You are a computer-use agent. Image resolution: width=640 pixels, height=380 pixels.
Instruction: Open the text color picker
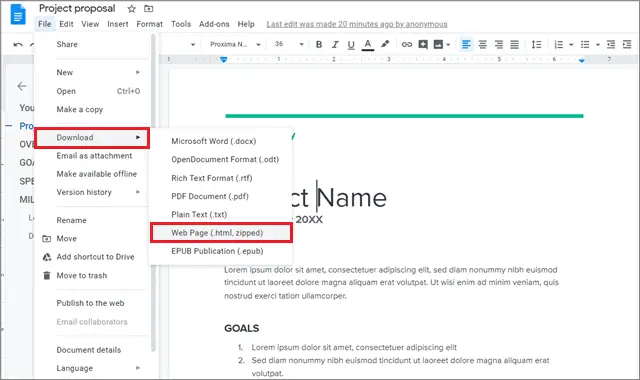click(x=368, y=44)
